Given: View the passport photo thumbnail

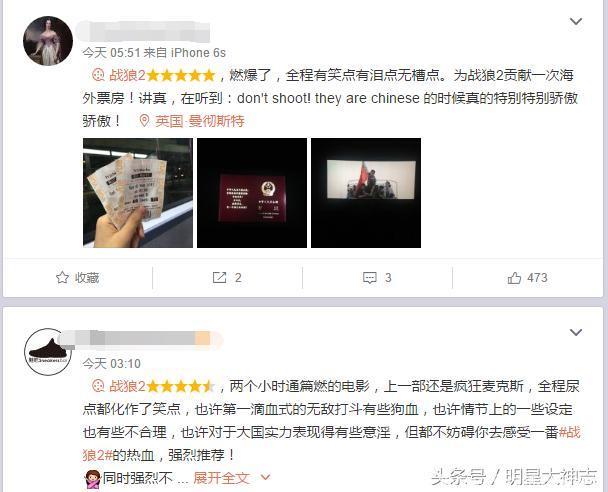Looking at the screenshot, I should coord(252,193).
